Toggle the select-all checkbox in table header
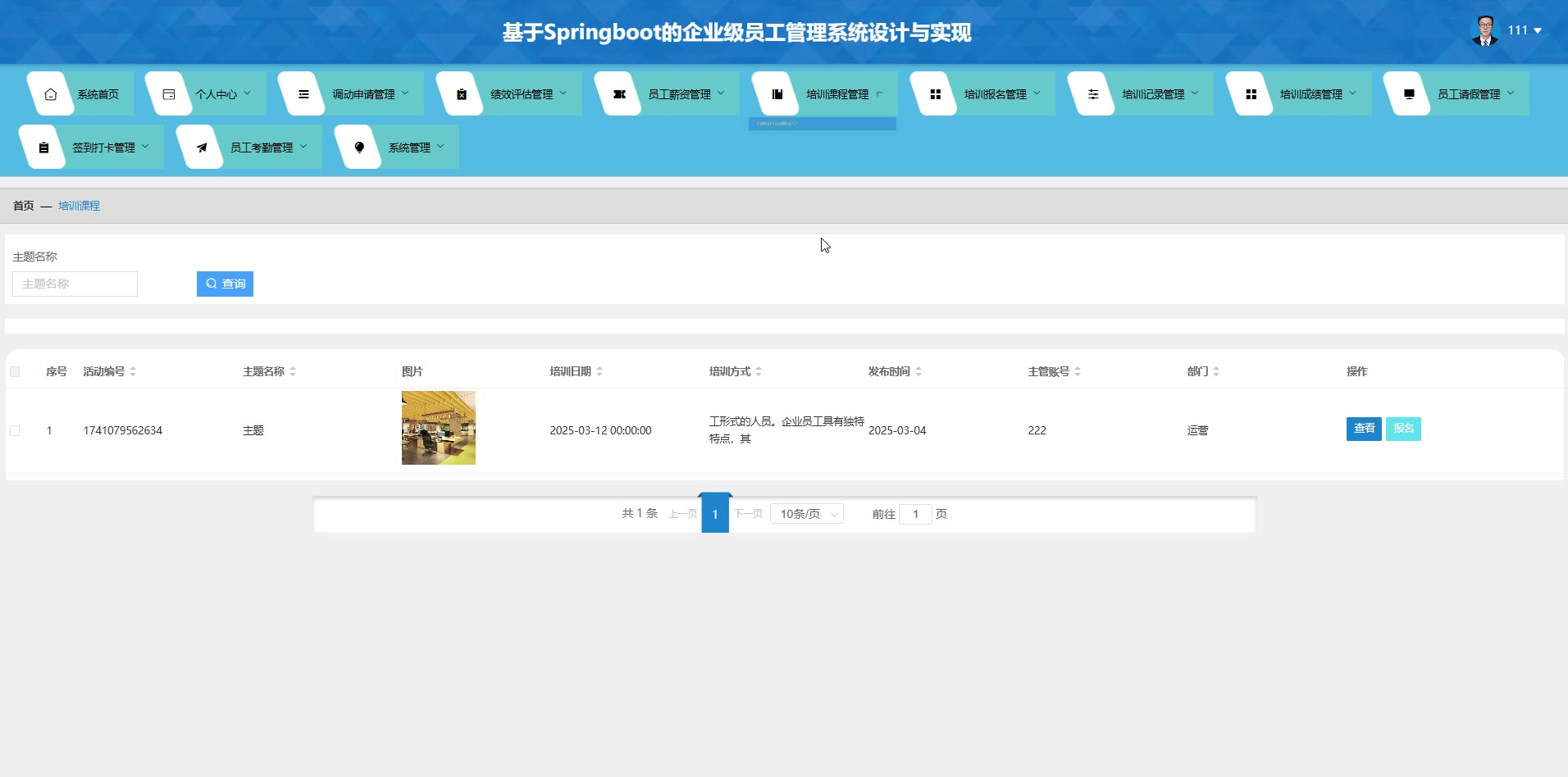The width and height of the screenshot is (1568, 777). click(x=15, y=372)
